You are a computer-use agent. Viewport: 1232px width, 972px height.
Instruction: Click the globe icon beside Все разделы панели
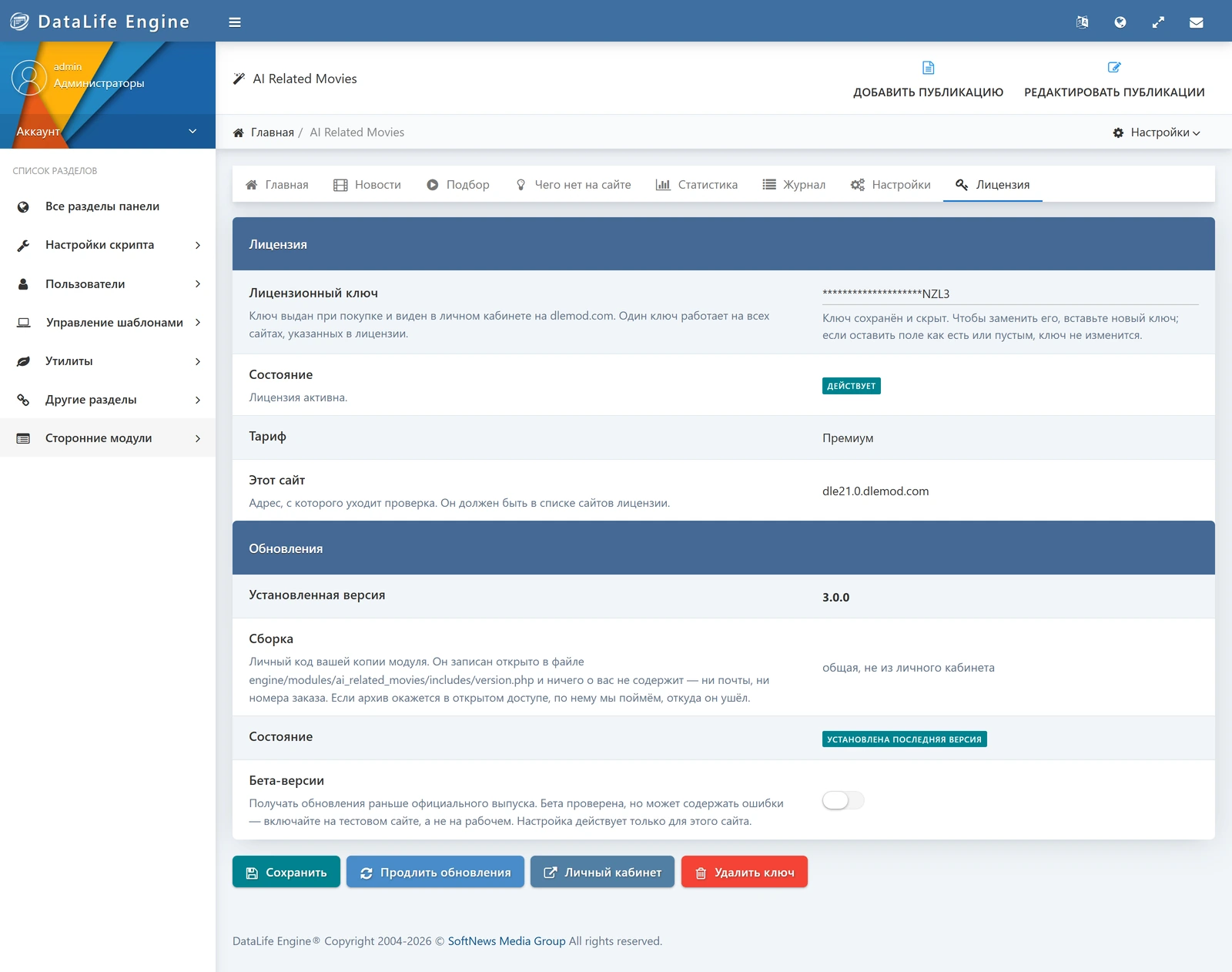click(x=23, y=206)
